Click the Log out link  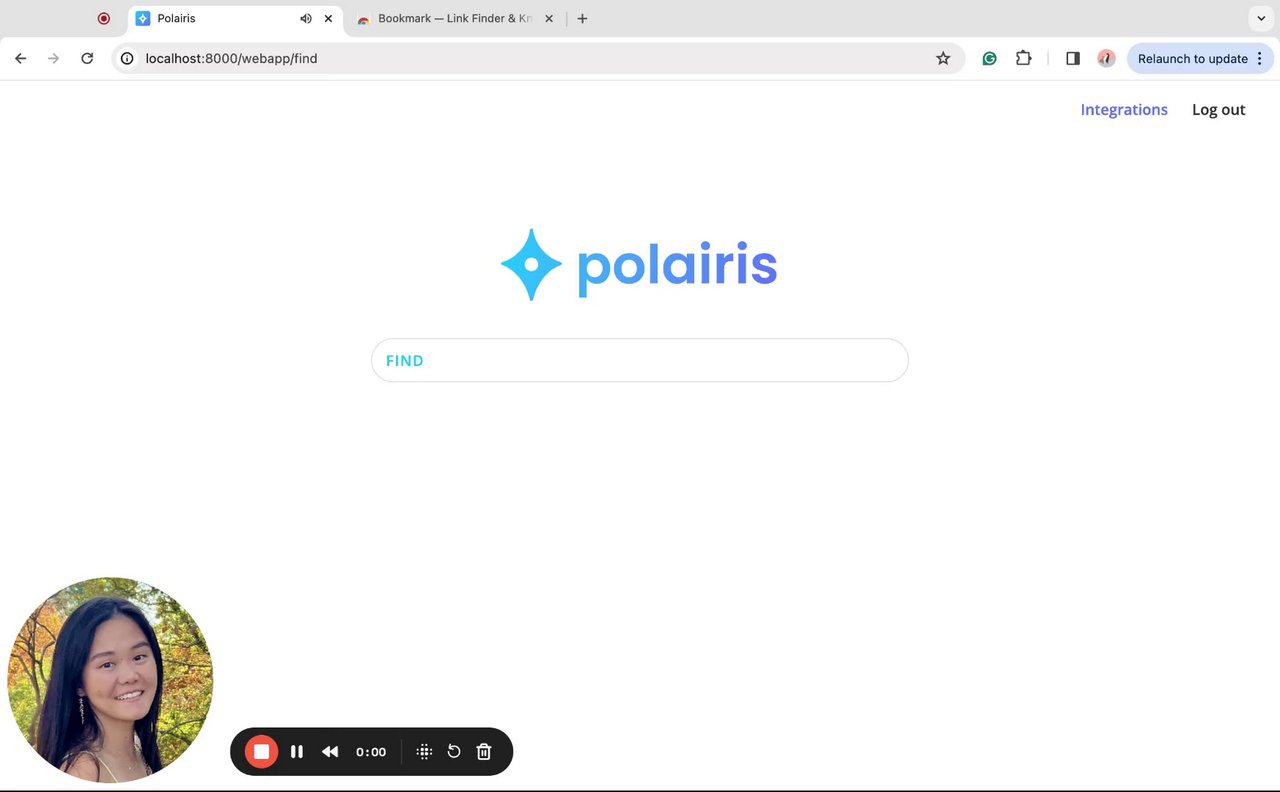[1218, 110]
